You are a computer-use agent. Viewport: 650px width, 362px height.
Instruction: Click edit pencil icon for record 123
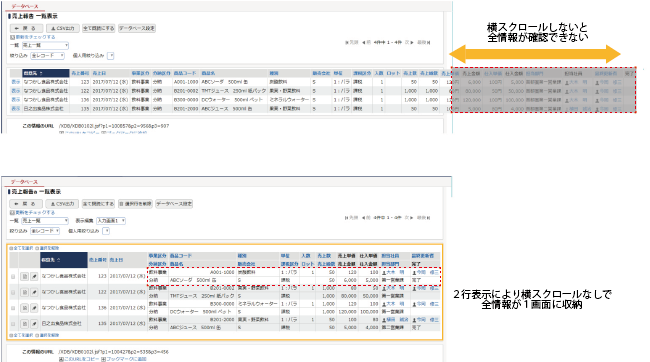[x=34, y=276]
